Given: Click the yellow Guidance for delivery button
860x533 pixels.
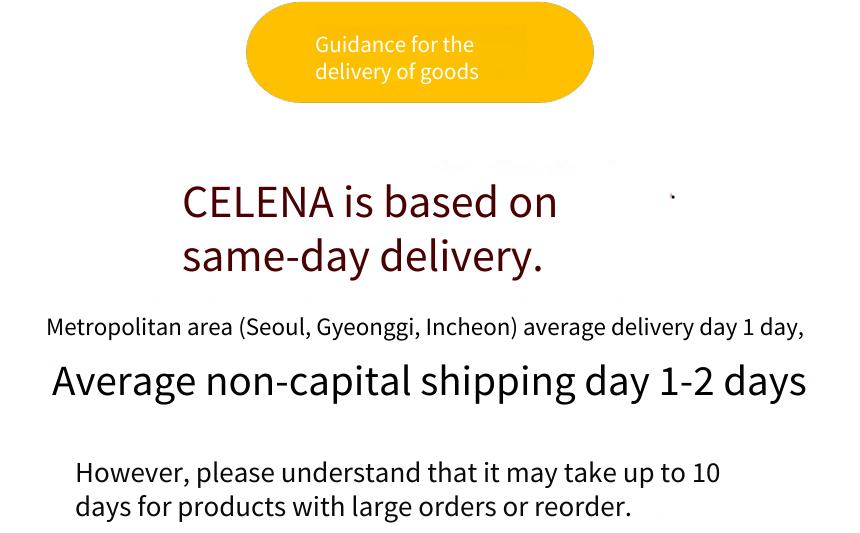Looking at the screenshot, I should pyautogui.click(x=420, y=52).
